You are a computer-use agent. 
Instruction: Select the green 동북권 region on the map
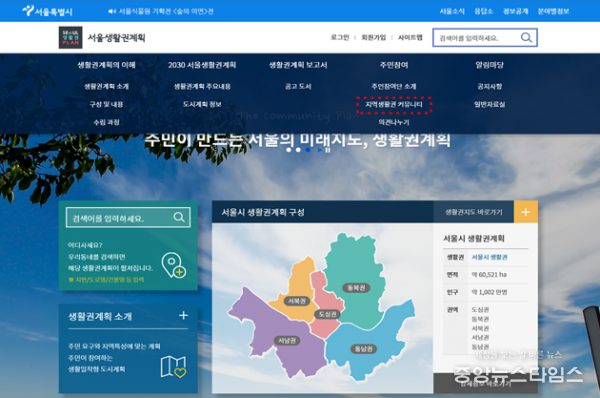pyautogui.click(x=354, y=276)
